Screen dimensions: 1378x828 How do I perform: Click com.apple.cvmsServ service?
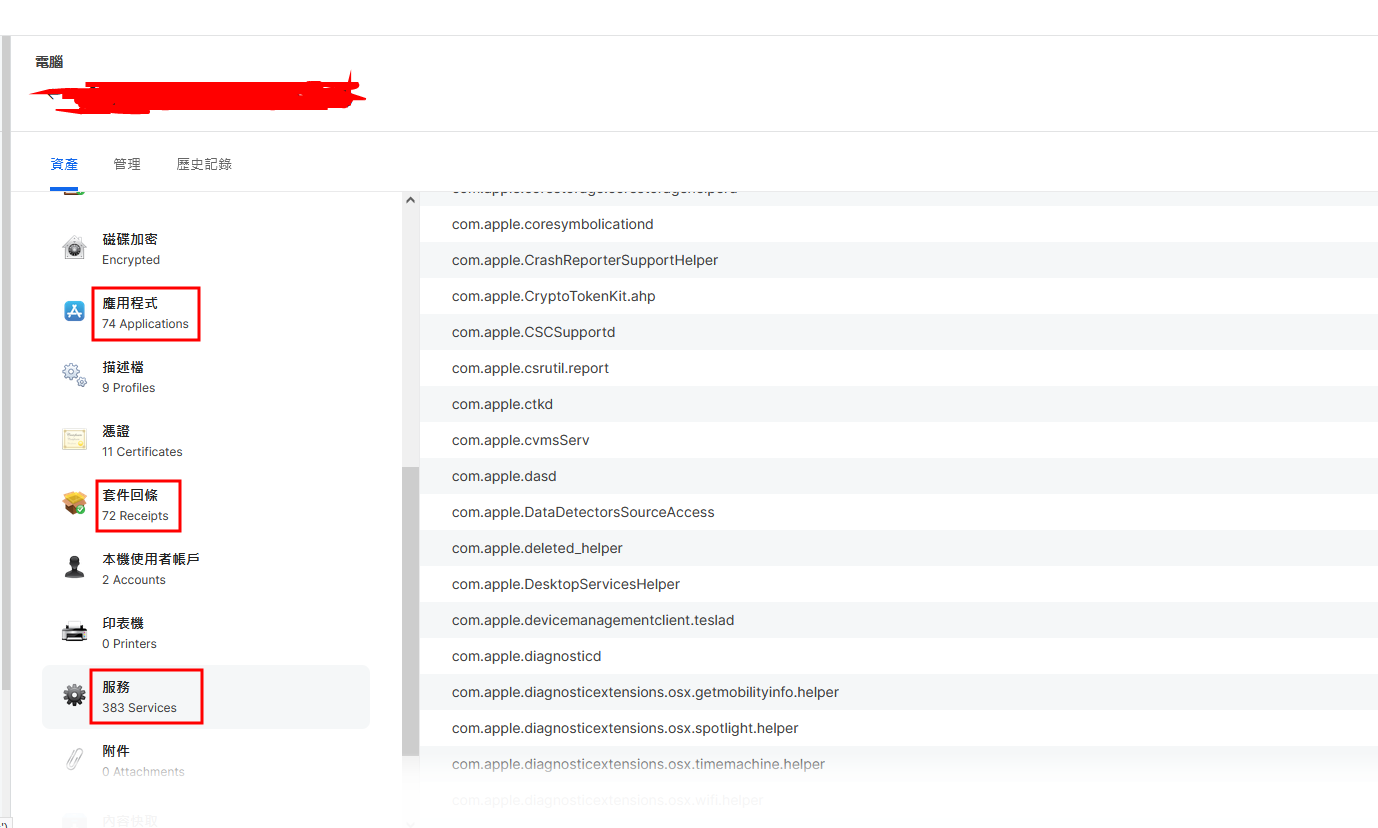(x=898, y=440)
